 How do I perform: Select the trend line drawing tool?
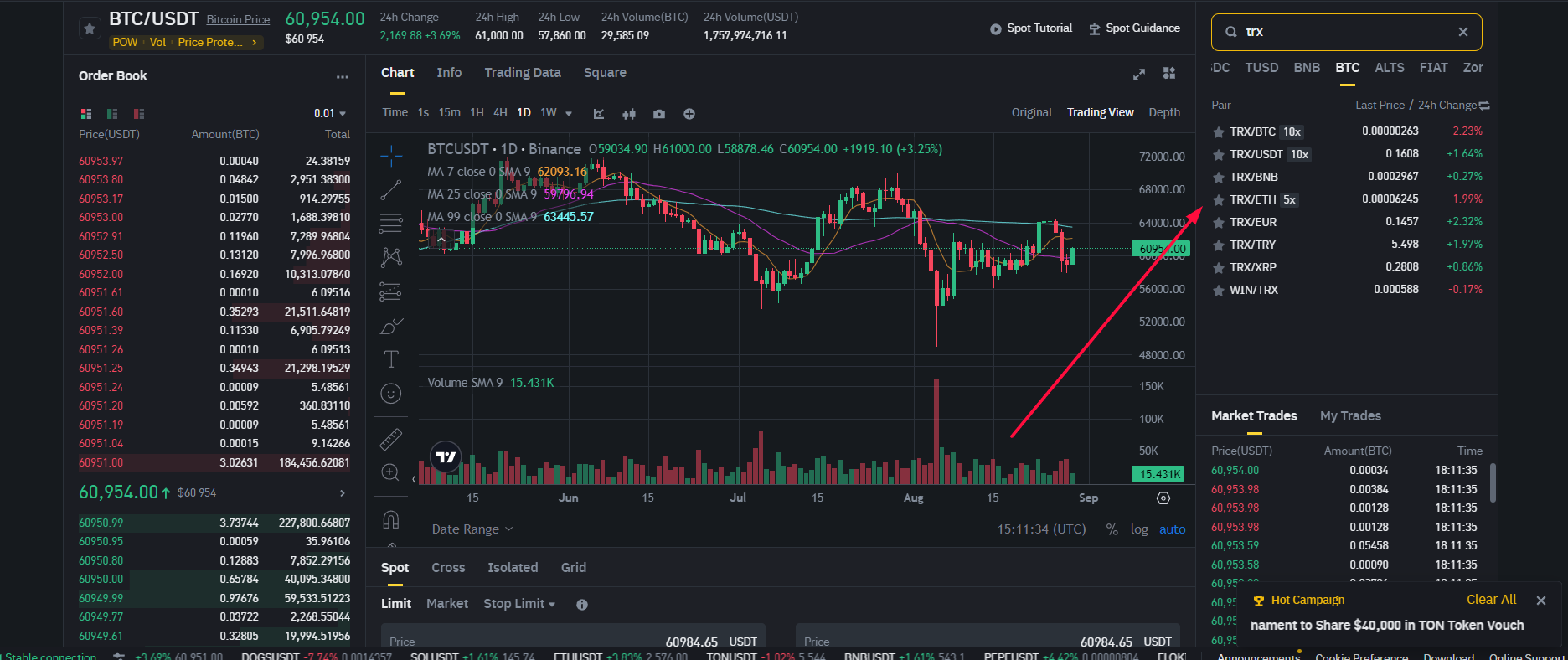[x=390, y=190]
